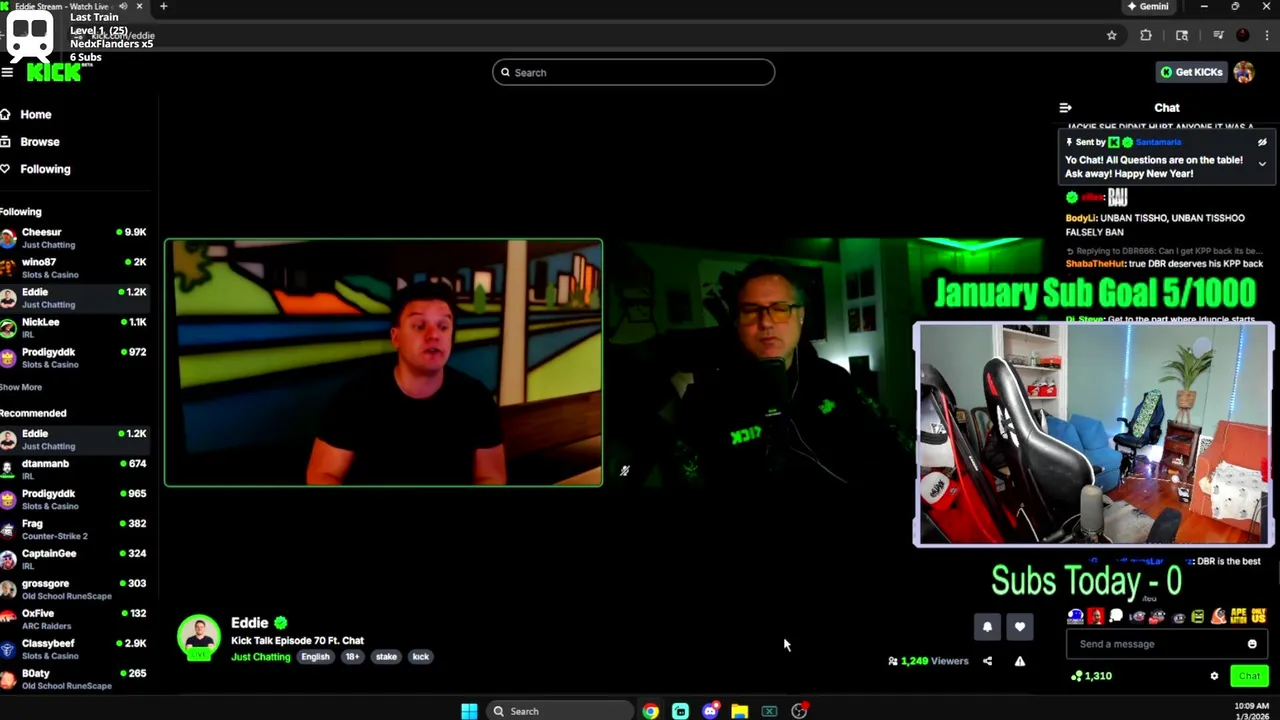Open Frag Counter-Strike 2 channel

pyautogui.click(x=75, y=529)
